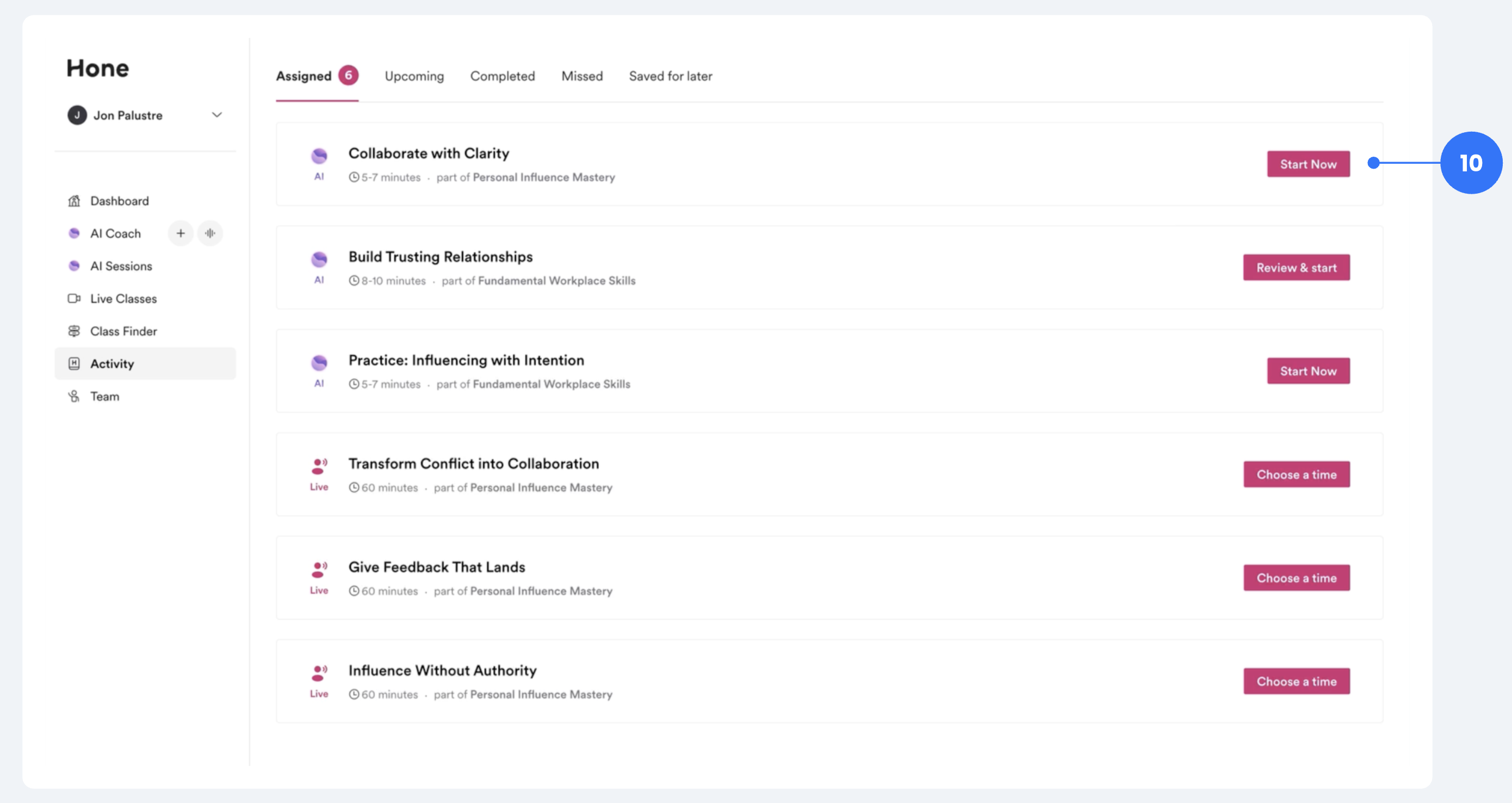
Task: Click Review & start for Build Trusting Relationships
Action: click(x=1296, y=268)
